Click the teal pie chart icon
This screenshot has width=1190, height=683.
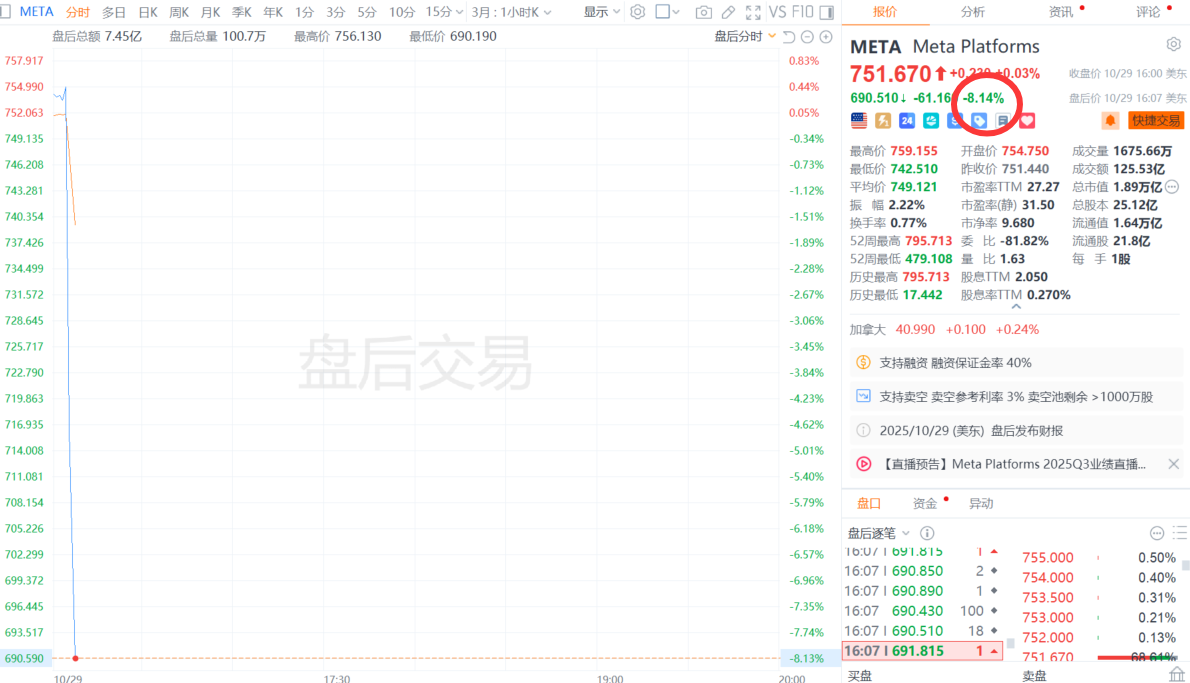click(x=931, y=120)
